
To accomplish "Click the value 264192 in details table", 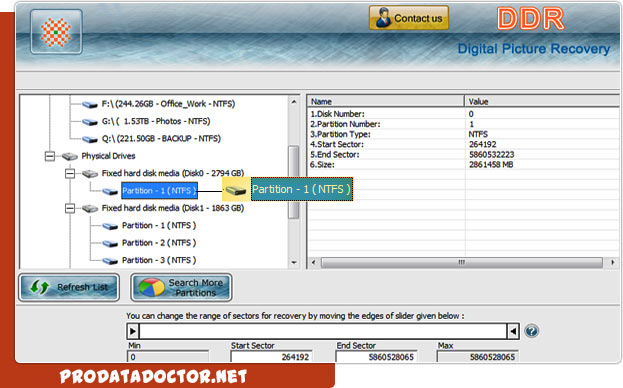I will click(482, 145).
